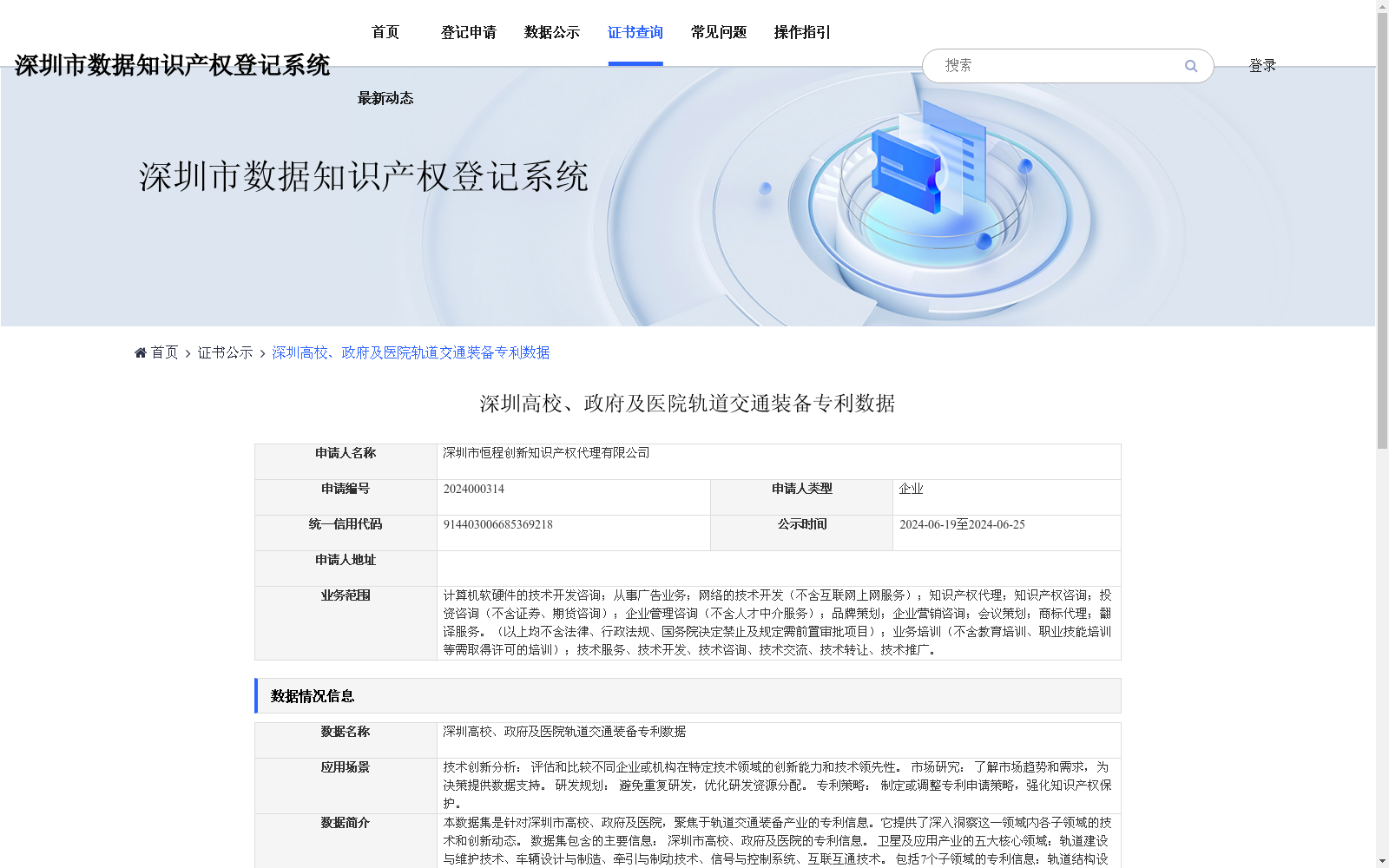Click the 数据情况信息 section header

[x=313, y=695]
